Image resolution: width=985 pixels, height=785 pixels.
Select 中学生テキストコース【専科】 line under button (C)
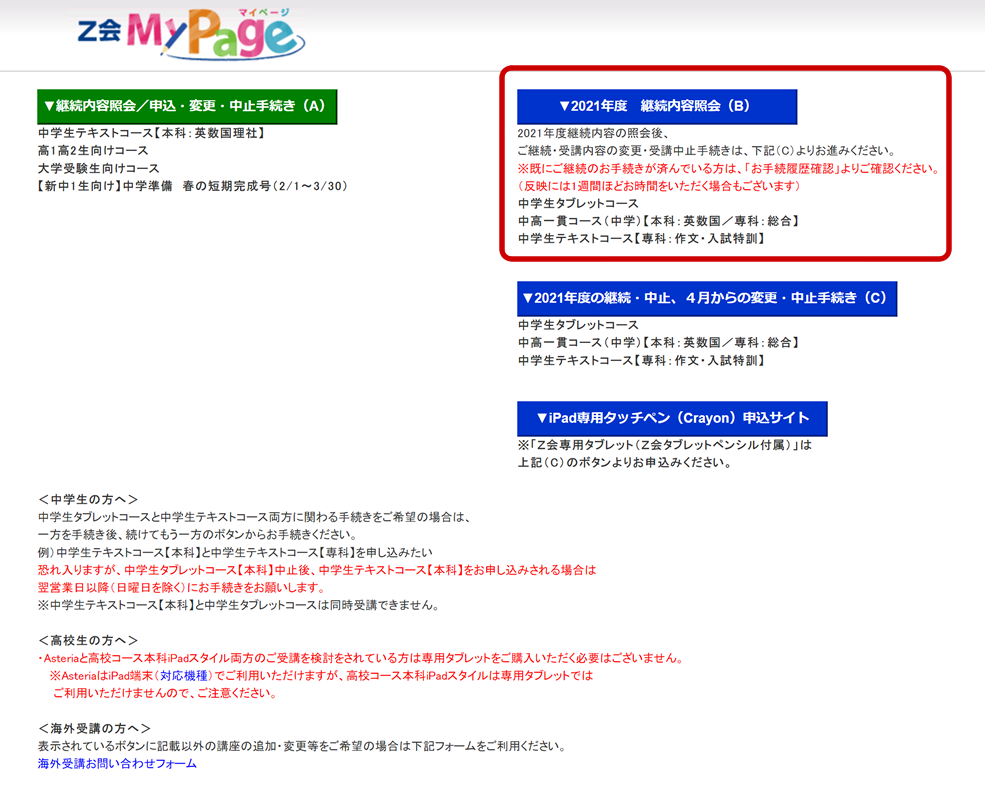click(x=641, y=360)
